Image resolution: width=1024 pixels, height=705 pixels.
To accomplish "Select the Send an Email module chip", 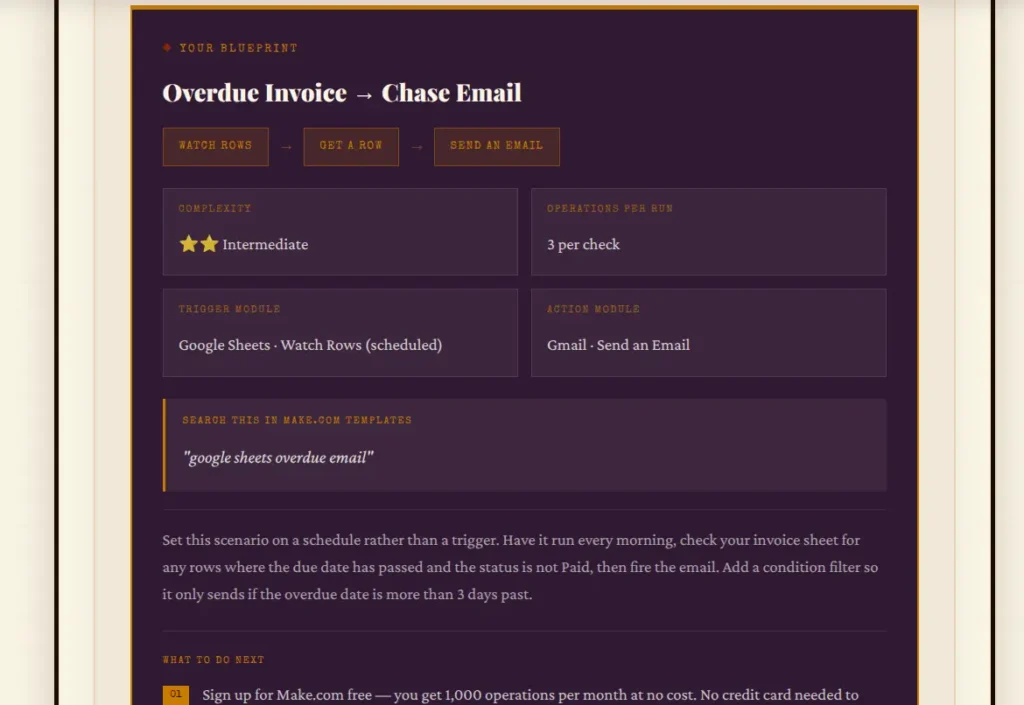I will click(496, 146).
